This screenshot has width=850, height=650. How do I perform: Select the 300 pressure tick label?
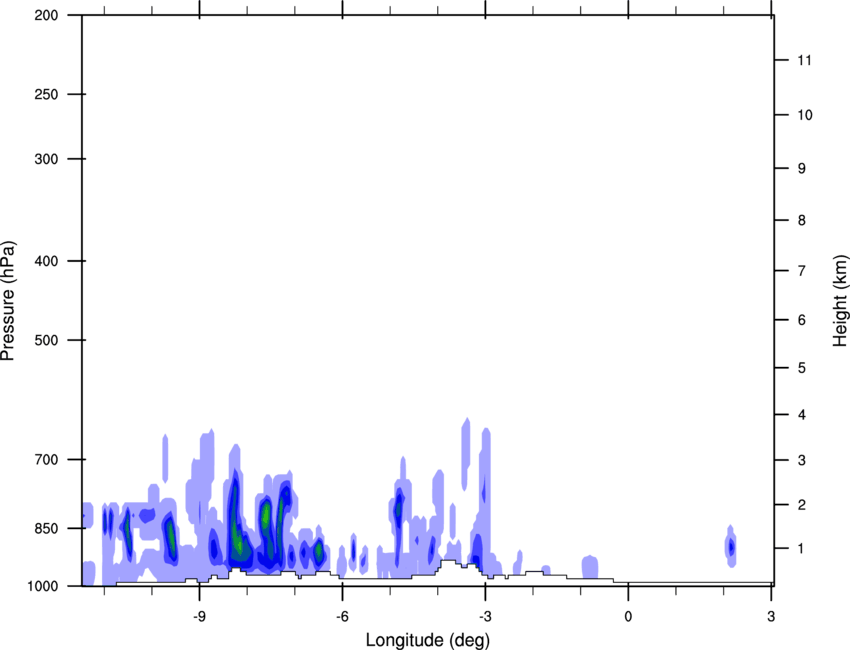point(46,159)
